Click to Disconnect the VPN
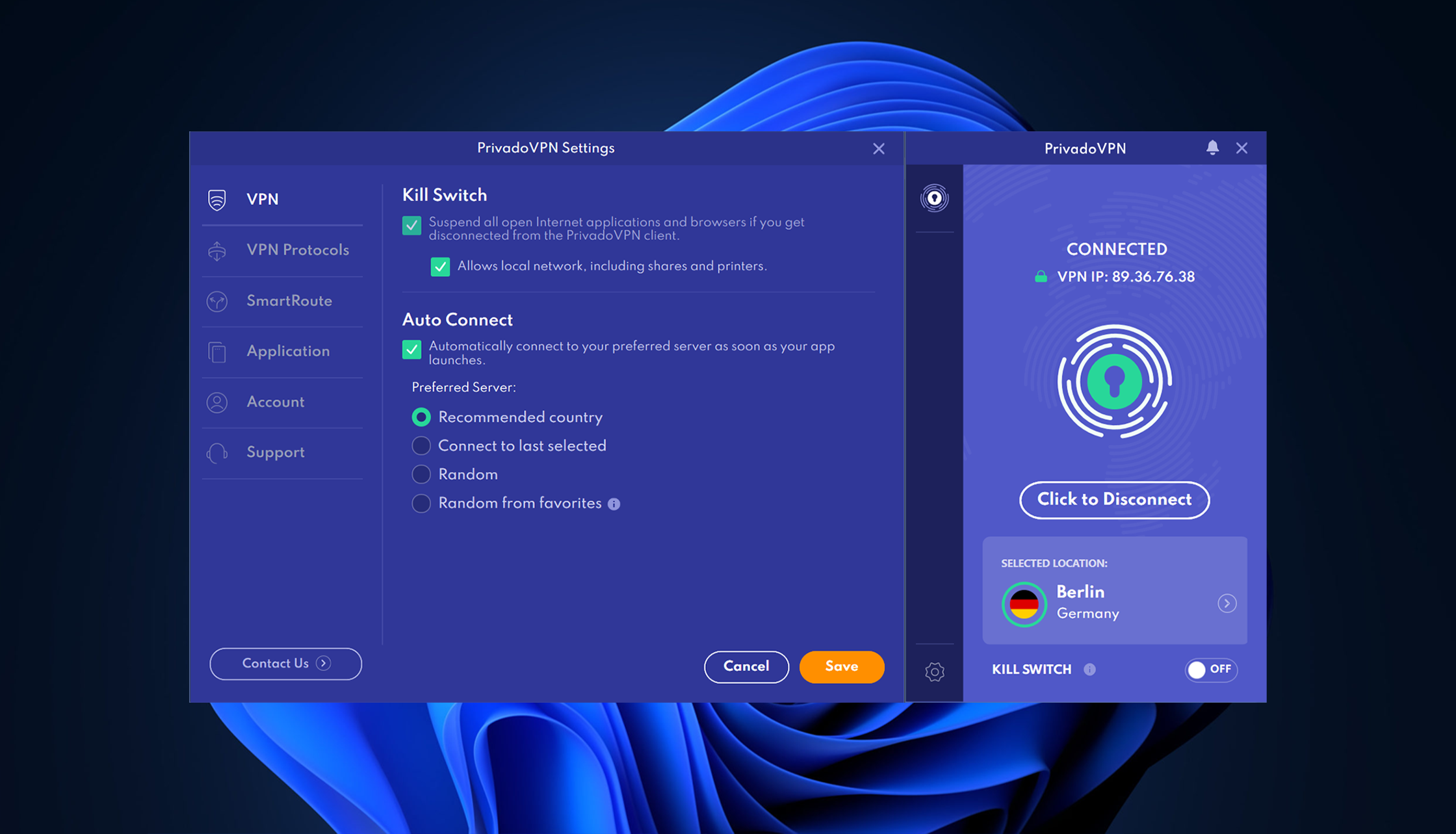 pyautogui.click(x=1114, y=500)
